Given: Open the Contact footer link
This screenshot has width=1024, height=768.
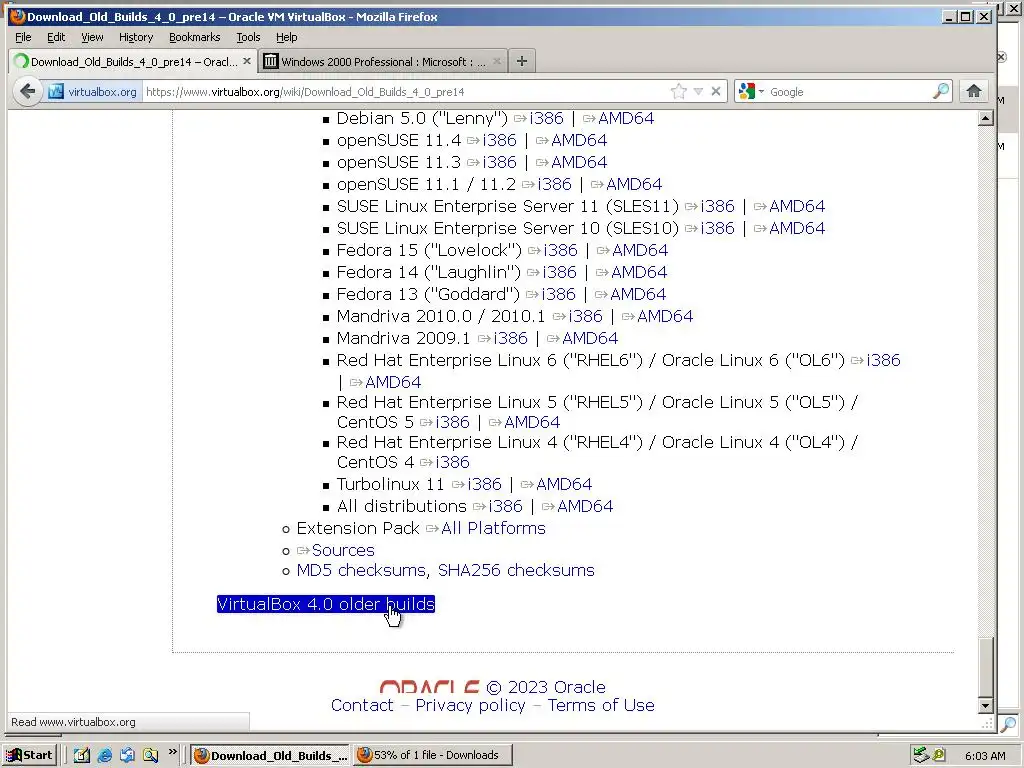Looking at the screenshot, I should click(x=362, y=705).
